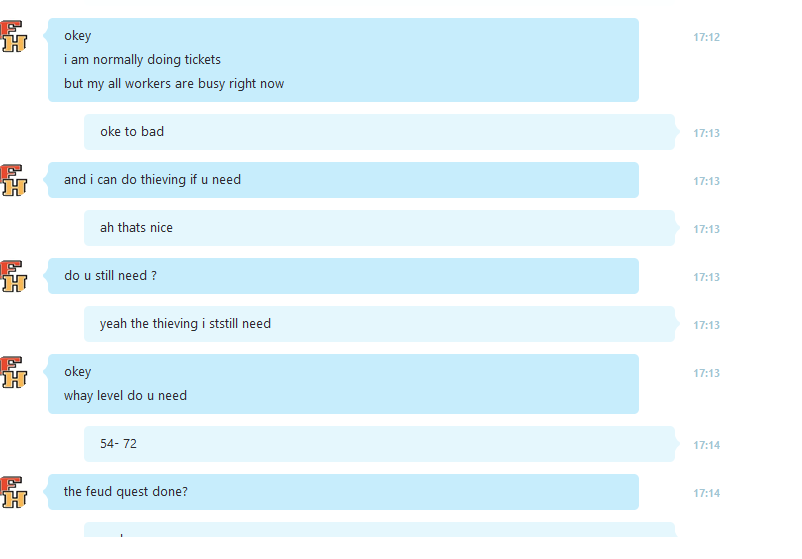
Task: Click the partially visible message bubble at the bottom
Action: pos(380,529)
